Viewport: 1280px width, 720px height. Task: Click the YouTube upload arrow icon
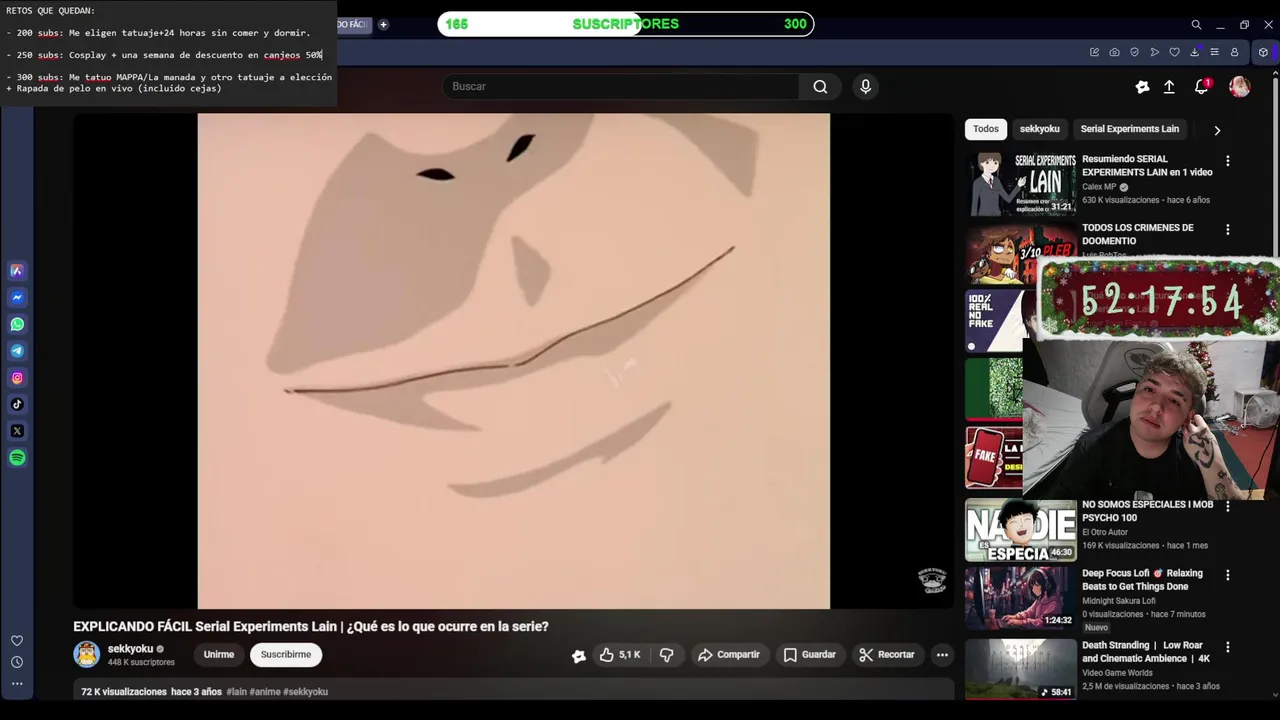pos(1169,87)
